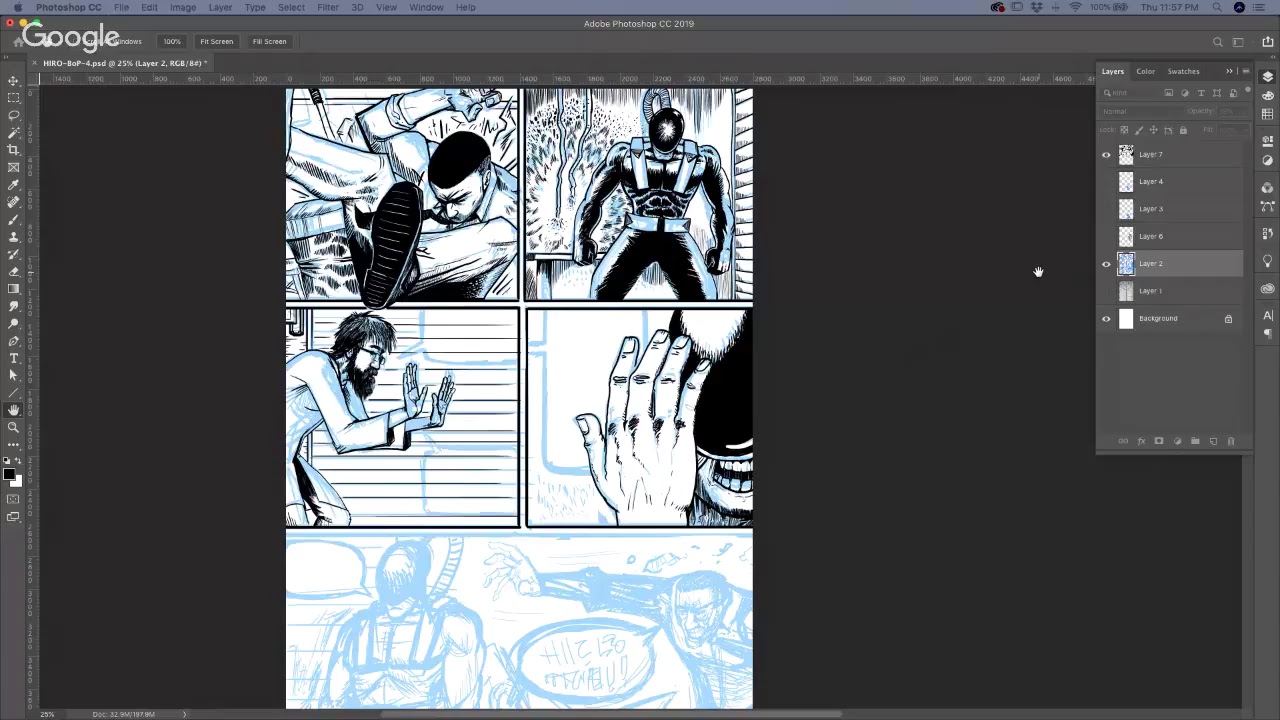
Task: Click the delete layer trash icon
Action: click(1231, 441)
